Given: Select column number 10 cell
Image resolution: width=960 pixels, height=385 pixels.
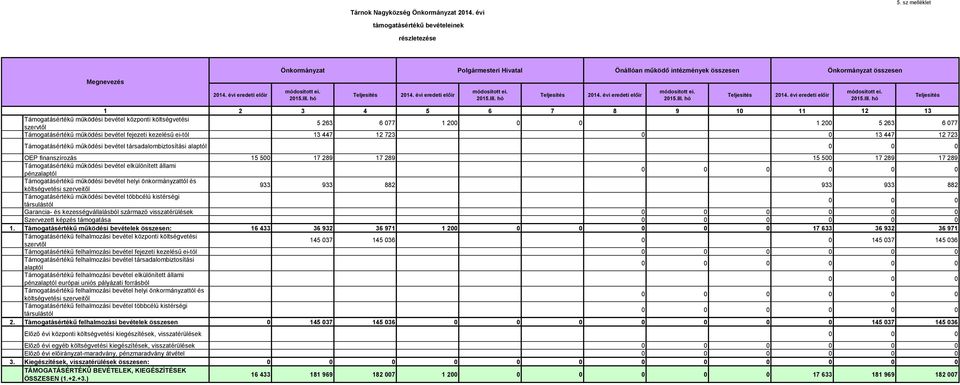Looking at the screenshot, I should [x=740, y=111].
